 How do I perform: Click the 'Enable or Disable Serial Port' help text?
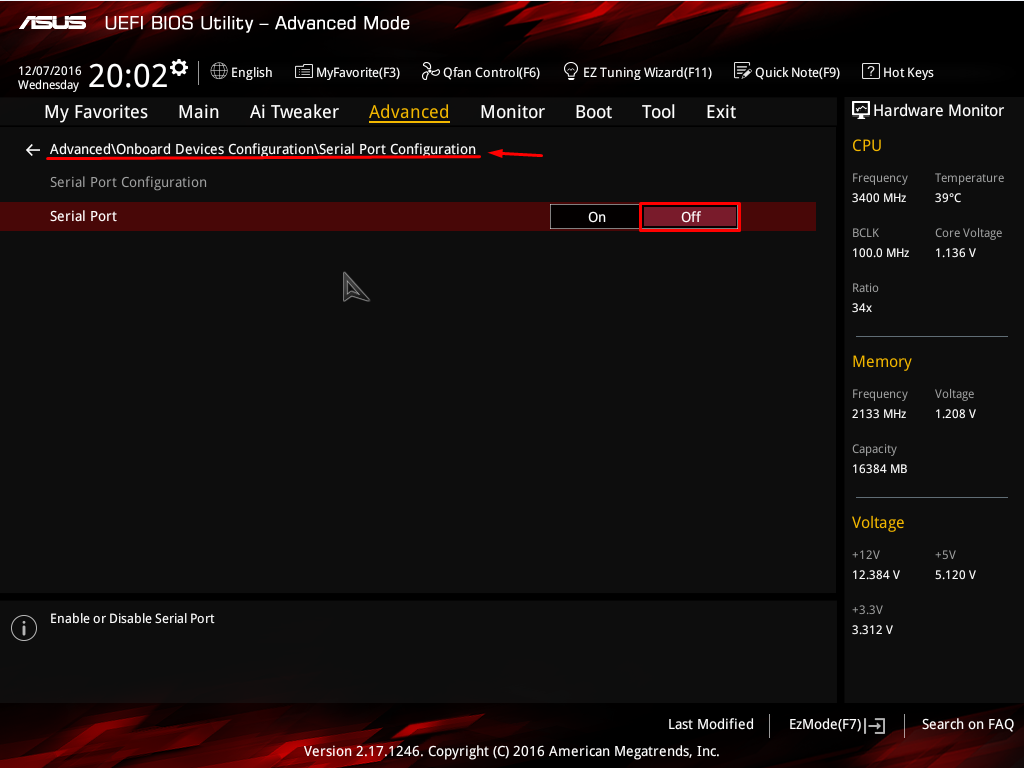pyautogui.click(x=132, y=618)
